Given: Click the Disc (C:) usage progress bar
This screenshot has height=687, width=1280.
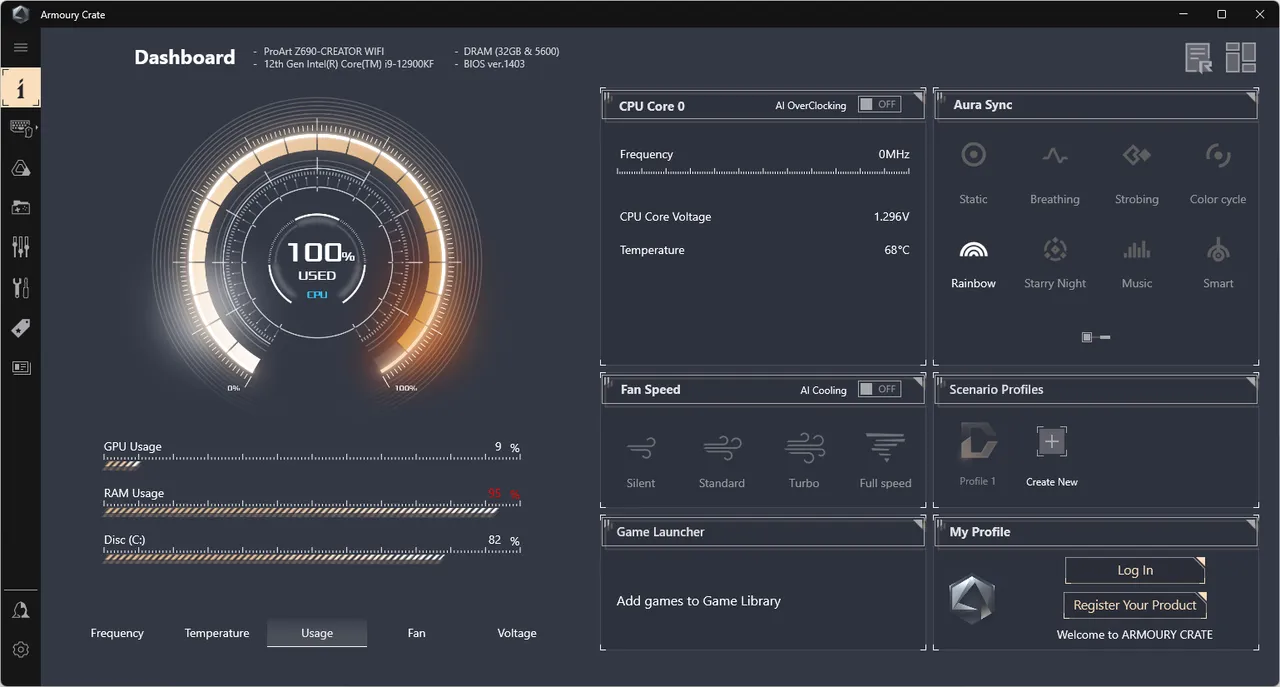Looking at the screenshot, I should [x=312, y=557].
